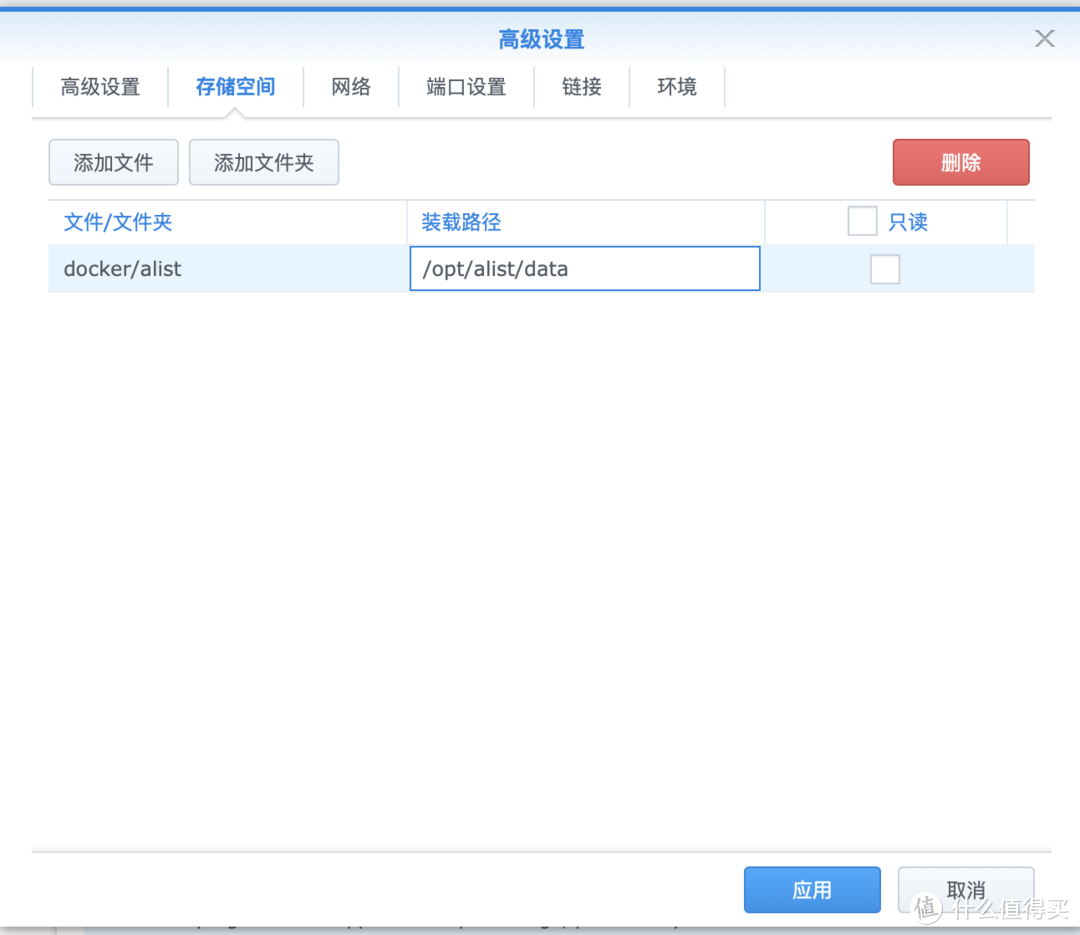Open the 链接 tab
The width and height of the screenshot is (1080, 935).
tap(581, 87)
